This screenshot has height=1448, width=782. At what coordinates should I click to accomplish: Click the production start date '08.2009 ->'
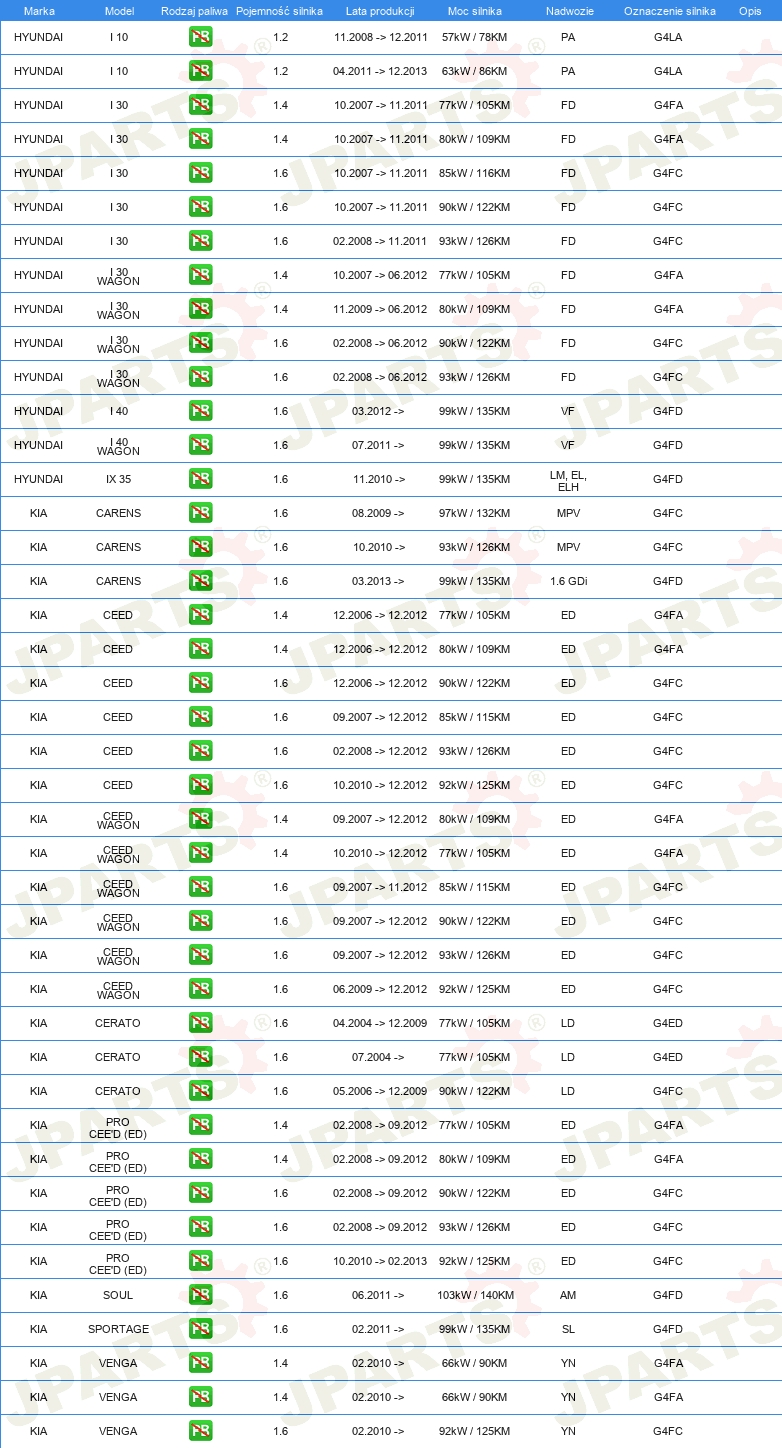[378, 513]
